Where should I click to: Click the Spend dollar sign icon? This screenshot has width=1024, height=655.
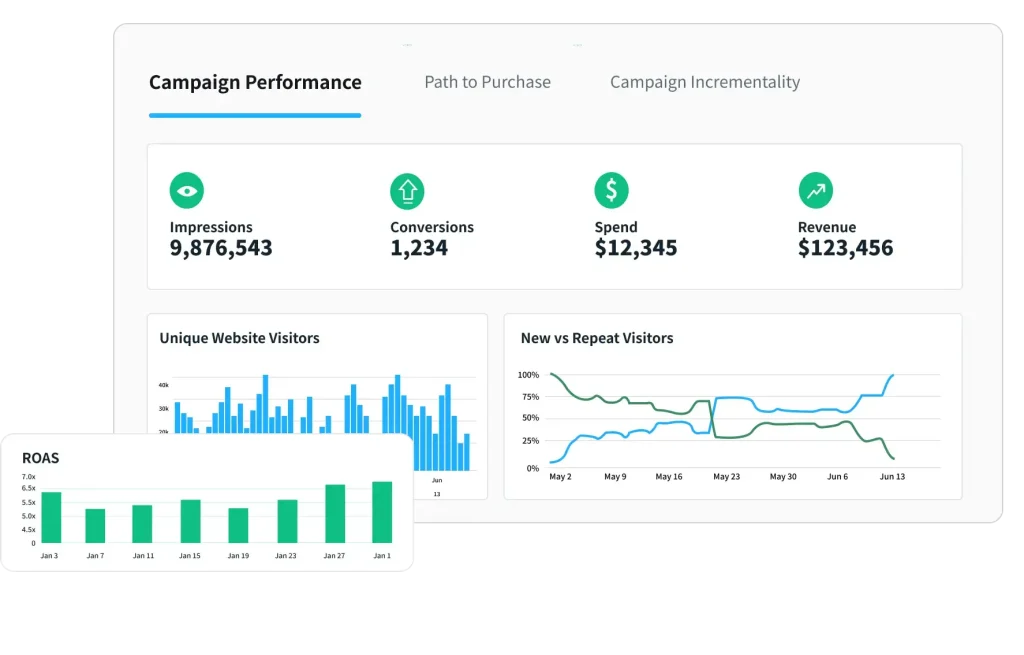pos(611,190)
